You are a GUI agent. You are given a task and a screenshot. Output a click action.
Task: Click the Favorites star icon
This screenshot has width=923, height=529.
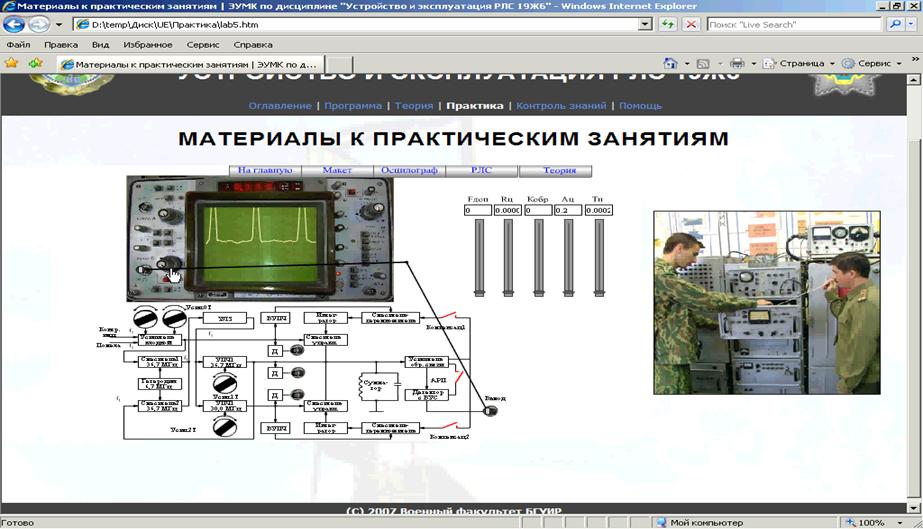click(x=12, y=63)
